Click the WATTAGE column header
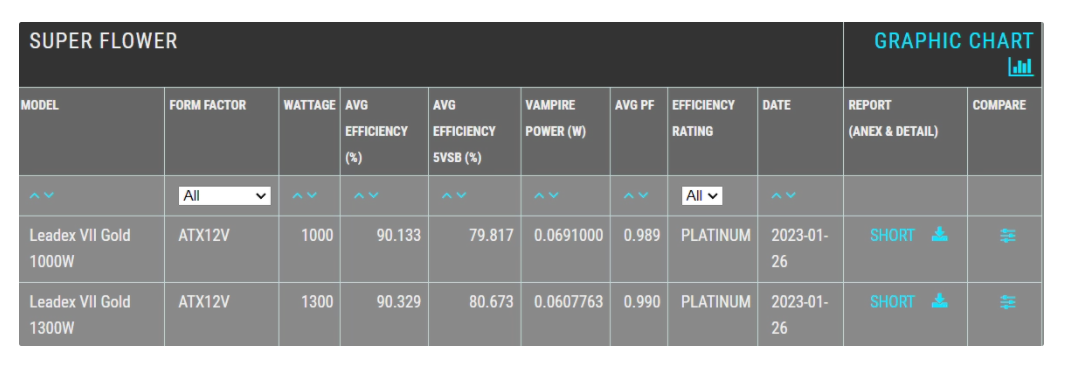This screenshot has height=370, width=1083. pos(309,105)
